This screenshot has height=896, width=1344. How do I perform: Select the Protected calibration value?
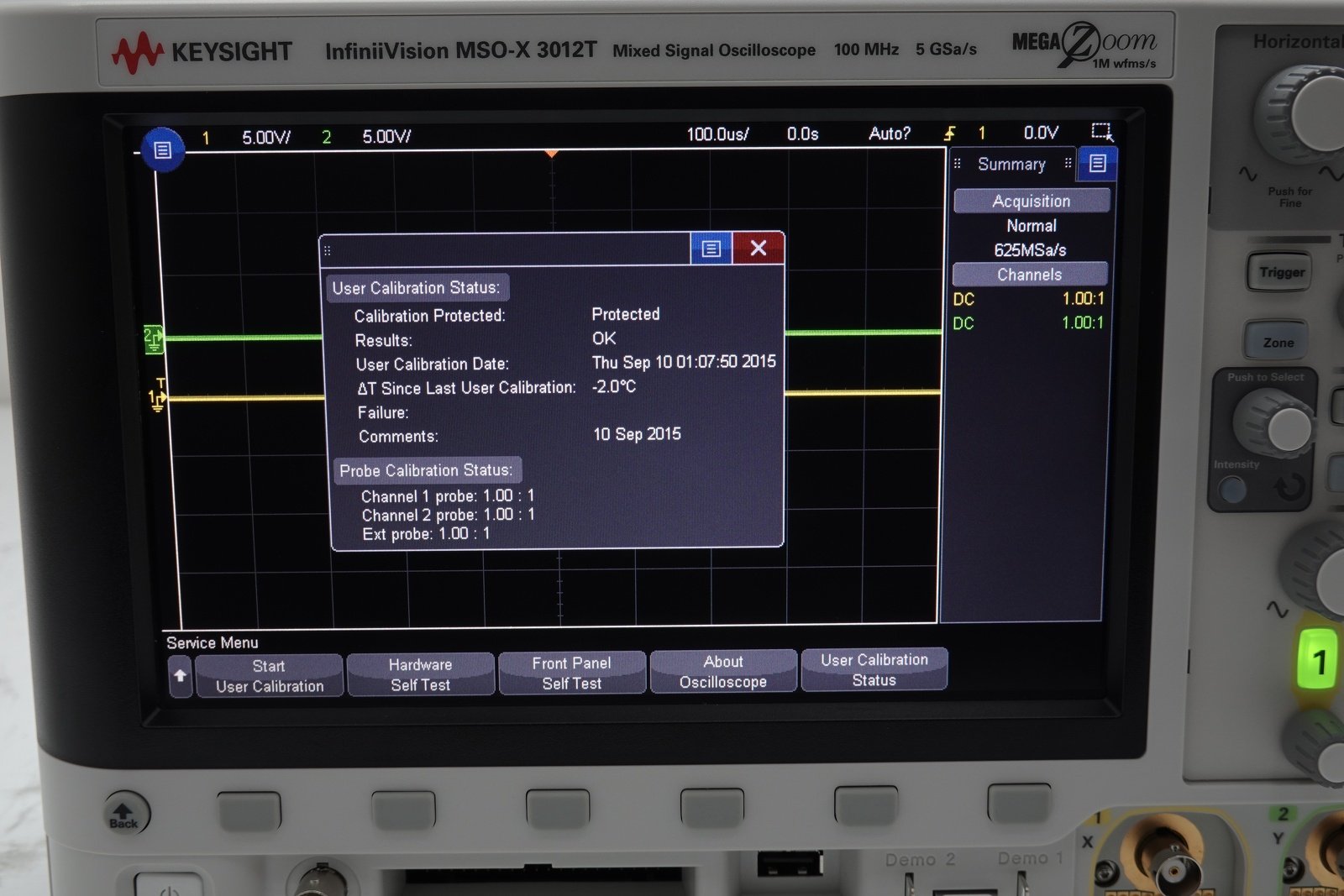[x=626, y=314]
